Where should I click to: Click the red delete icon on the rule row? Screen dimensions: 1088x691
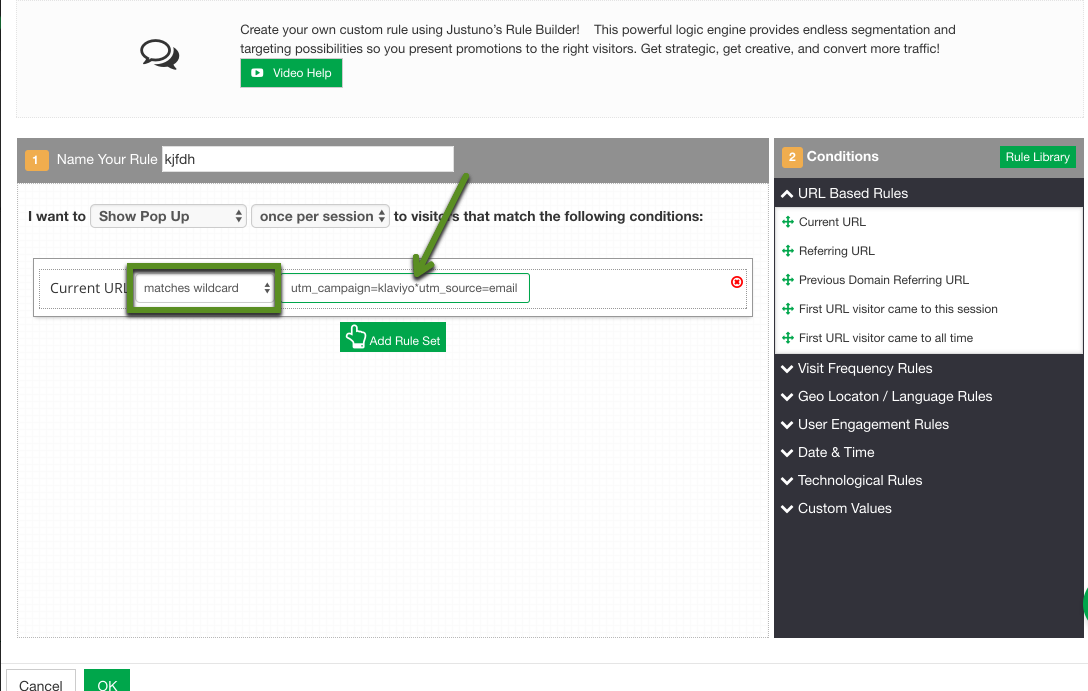point(737,283)
